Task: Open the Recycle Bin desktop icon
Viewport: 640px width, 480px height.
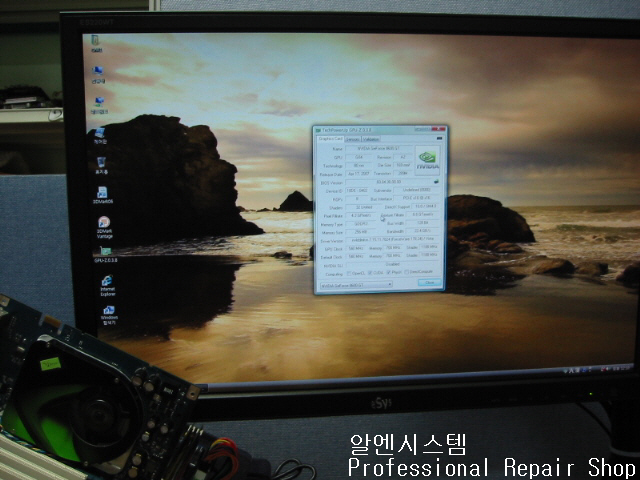Action: pyautogui.click(x=102, y=161)
